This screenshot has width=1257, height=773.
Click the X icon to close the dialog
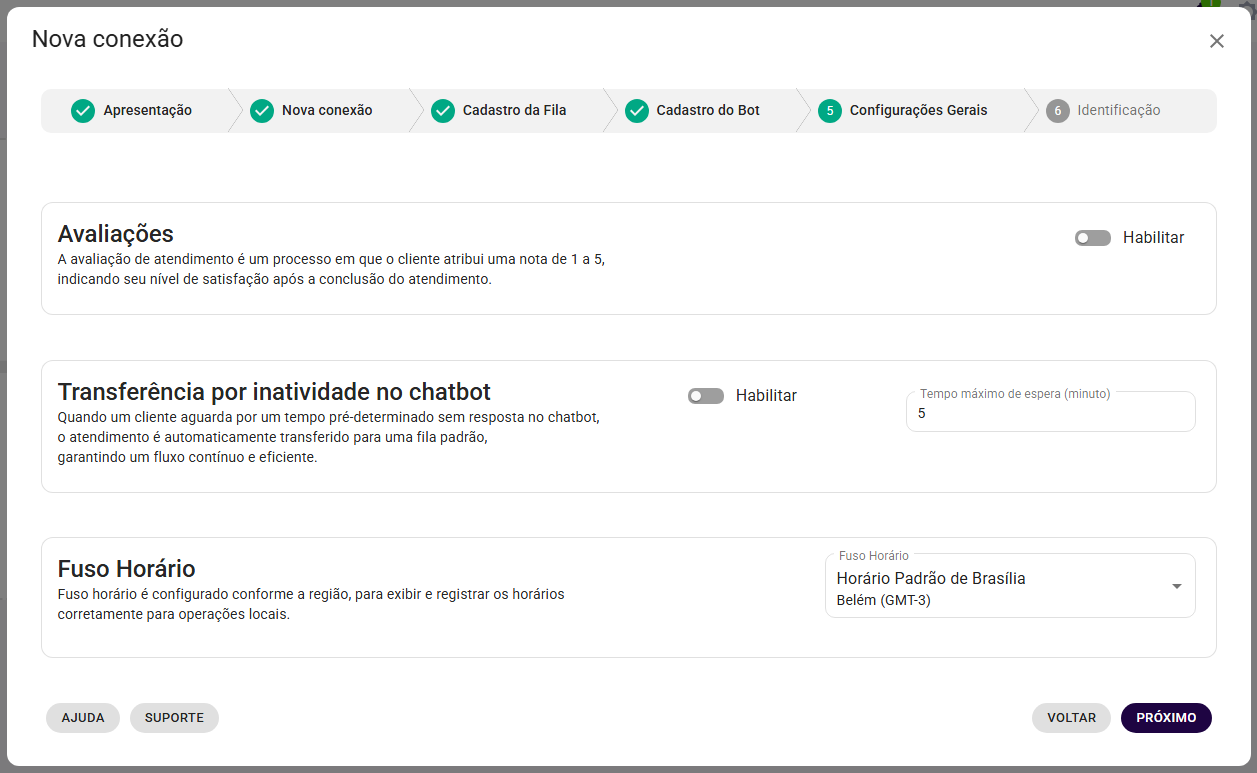(1217, 41)
